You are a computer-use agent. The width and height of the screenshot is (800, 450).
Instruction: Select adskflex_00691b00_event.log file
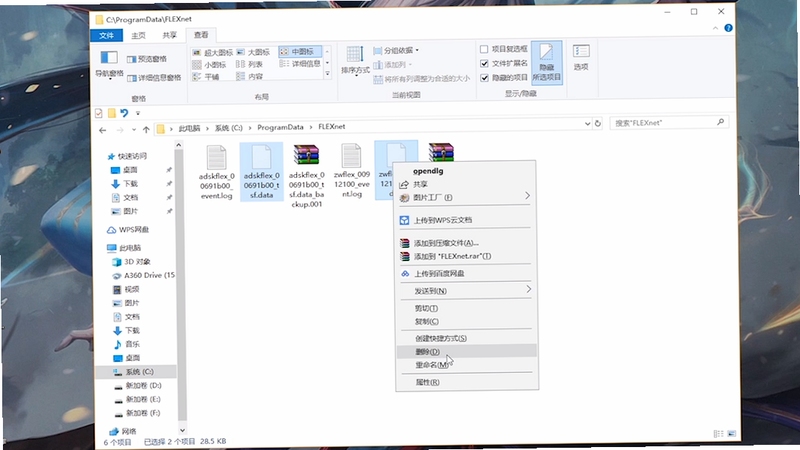(216, 172)
